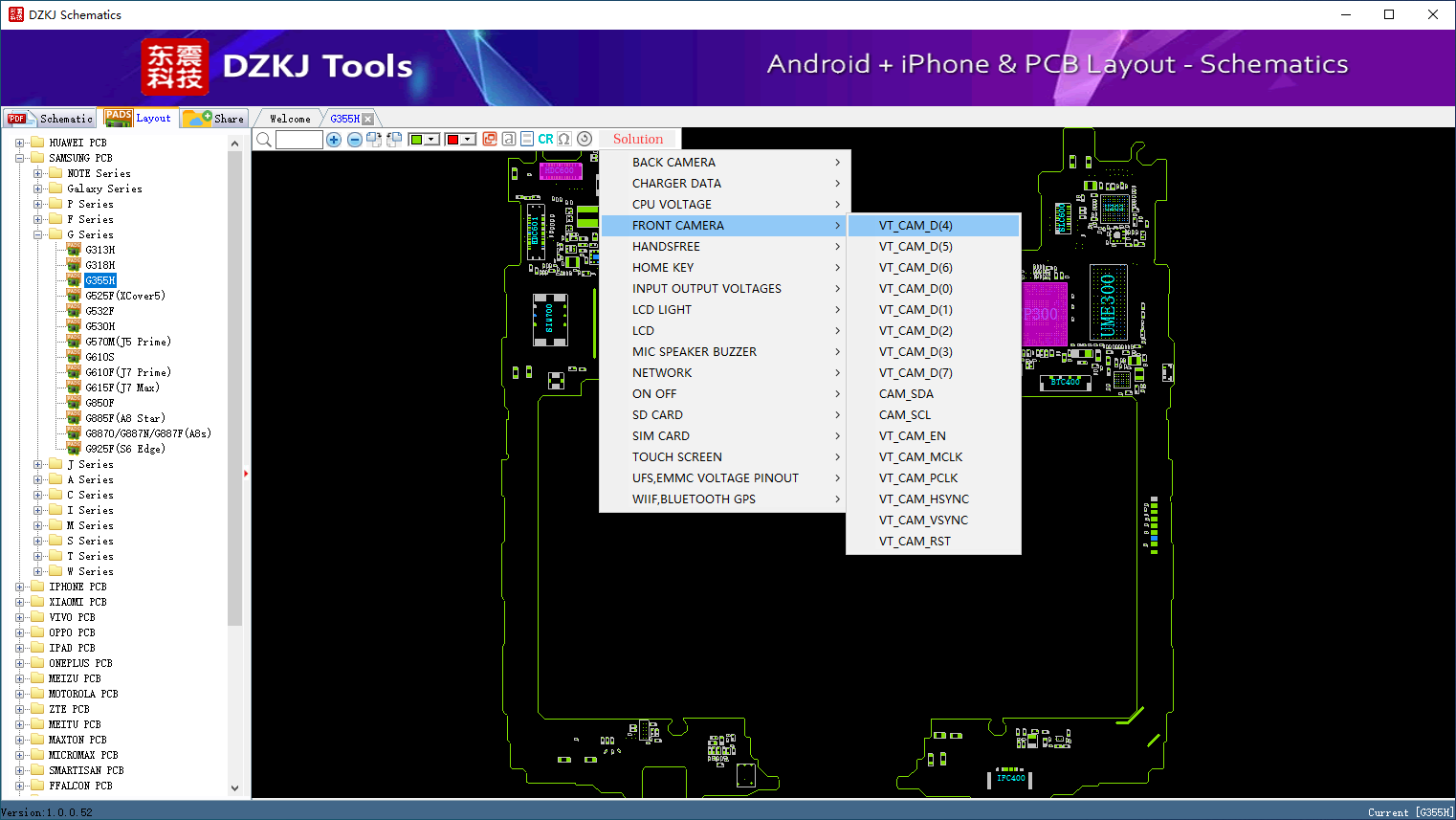Click the red arrow panel splitter handle
1456x820 pixels.
[246, 473]
